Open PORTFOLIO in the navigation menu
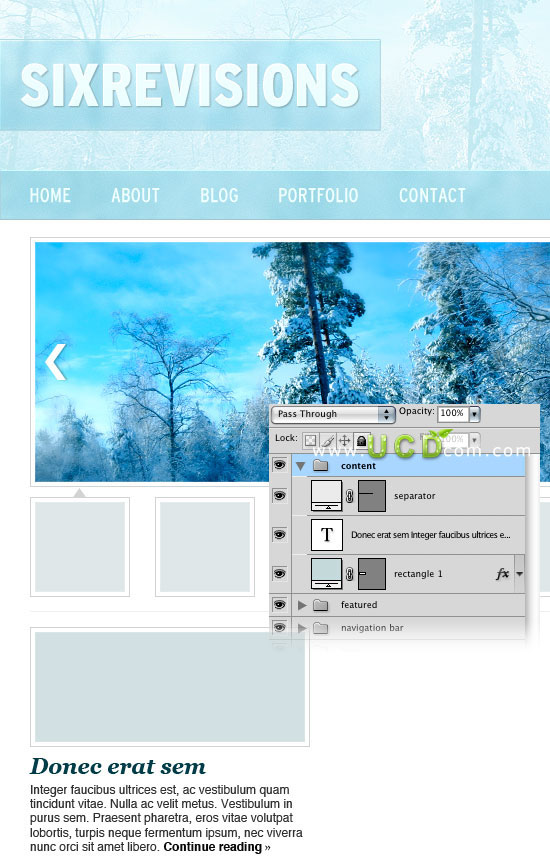 tap(318, 195)
